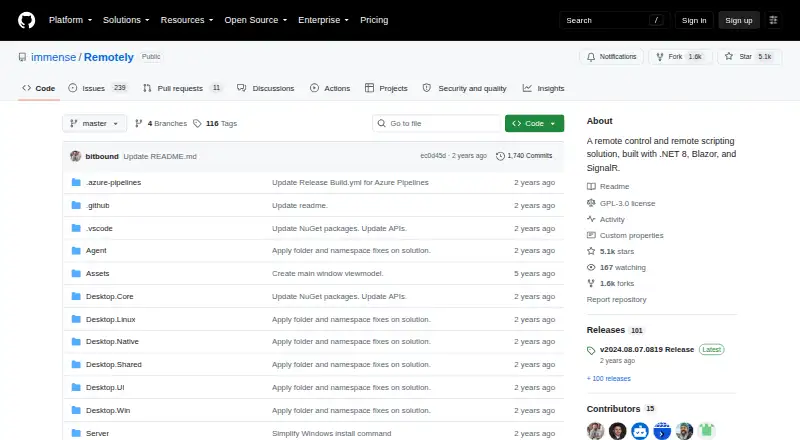Open the Desktop.Native folder
Image resolution: width=800 pixels, height=440 pixels.
coord(112,341)
